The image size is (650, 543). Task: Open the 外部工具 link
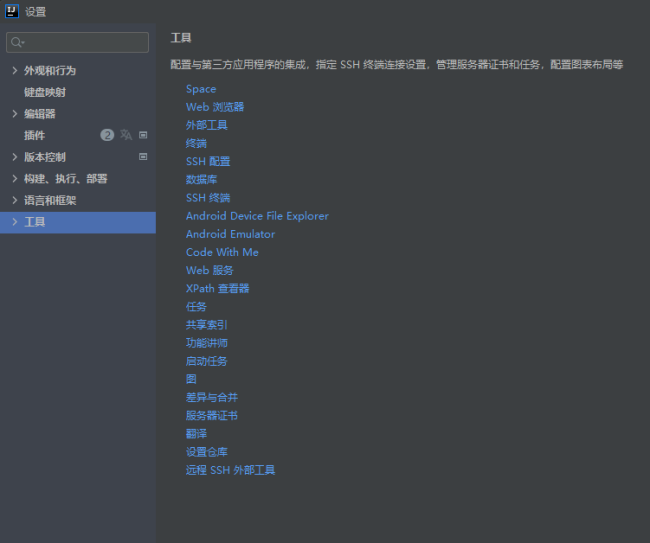(206, 125)
